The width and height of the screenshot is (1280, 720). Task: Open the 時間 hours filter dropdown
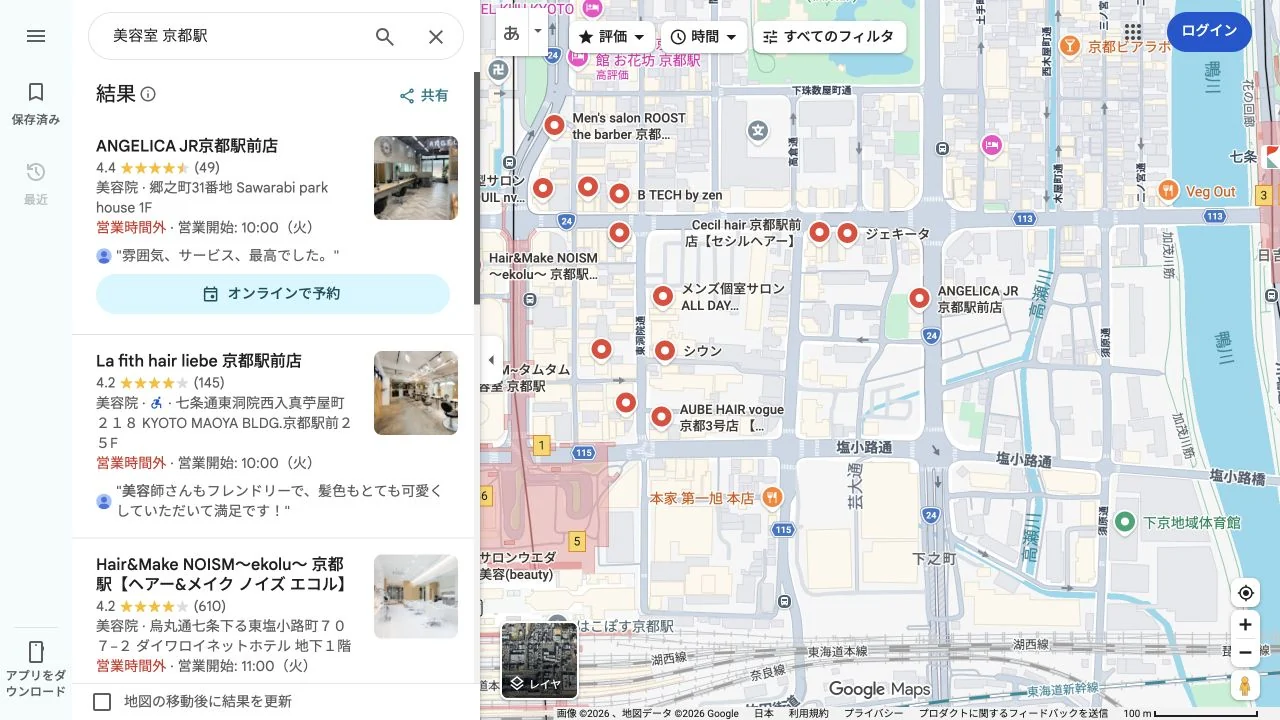(704, 37)
